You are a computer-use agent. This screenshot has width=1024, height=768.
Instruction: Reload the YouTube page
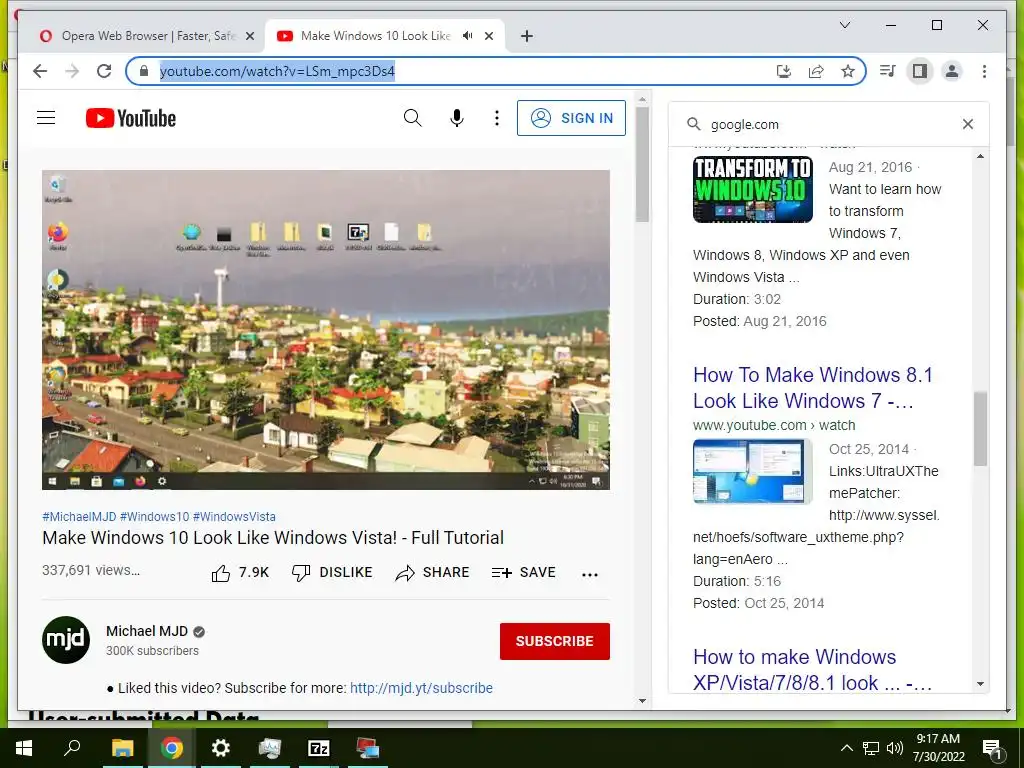104,71
